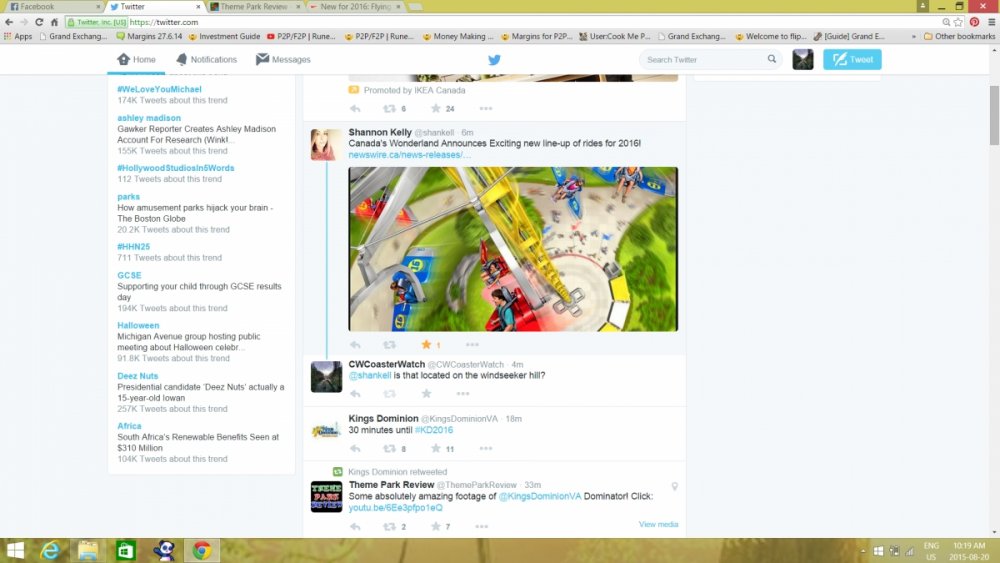Reply to Shannon Kelly's Wonderland tweet
This screenshot has height=563, width=1000.
coord(355,345)
